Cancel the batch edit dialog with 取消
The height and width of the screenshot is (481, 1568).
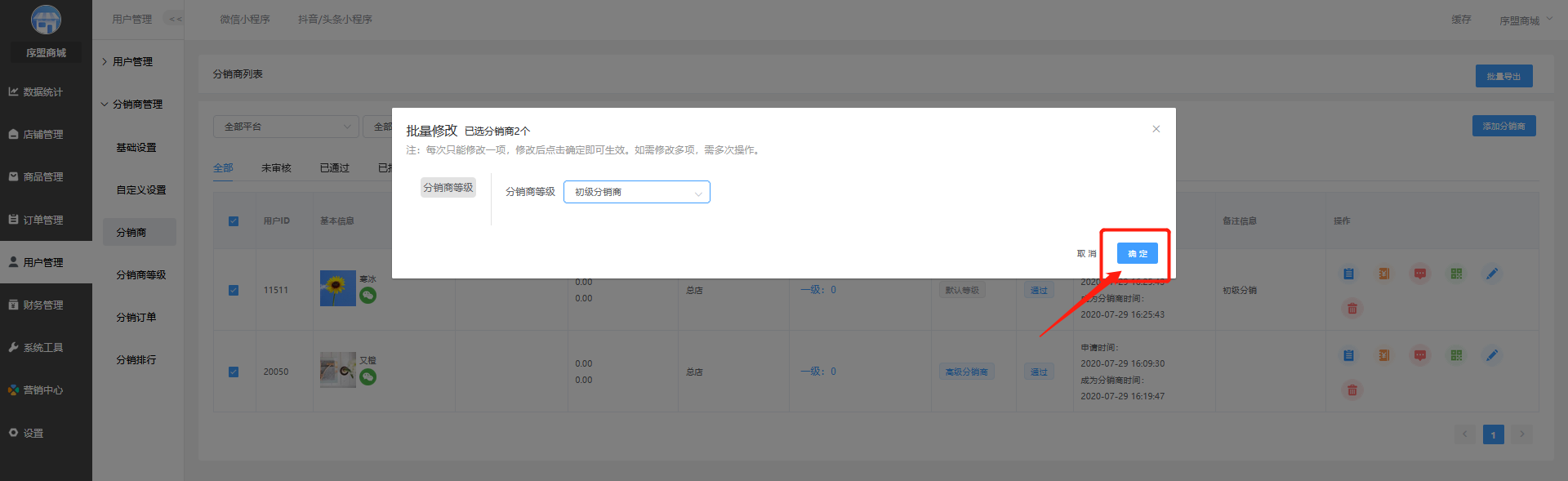(x=1086, y=254)
